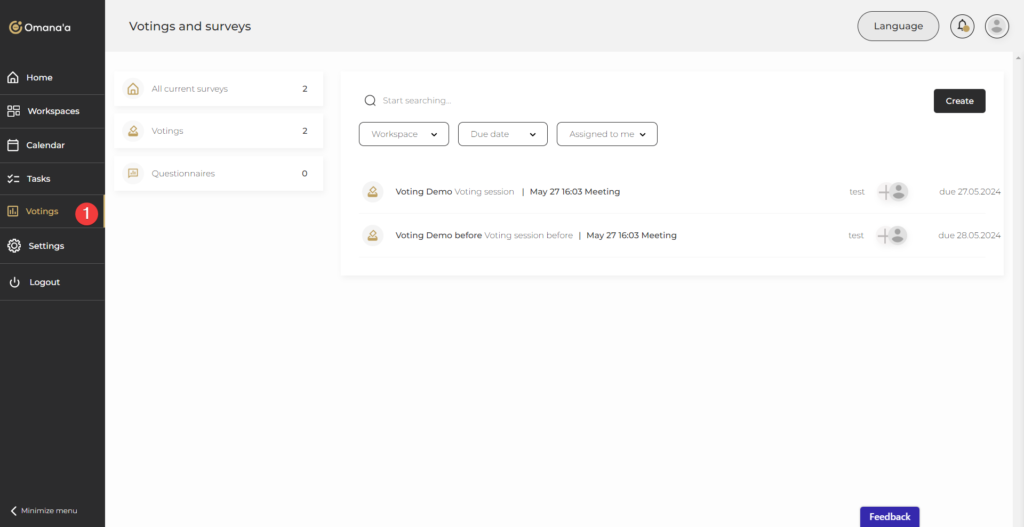This screenshot has width=1024, height=527.
Task: Expand the Assigned to me dropdown
Action: click(606, 134)
